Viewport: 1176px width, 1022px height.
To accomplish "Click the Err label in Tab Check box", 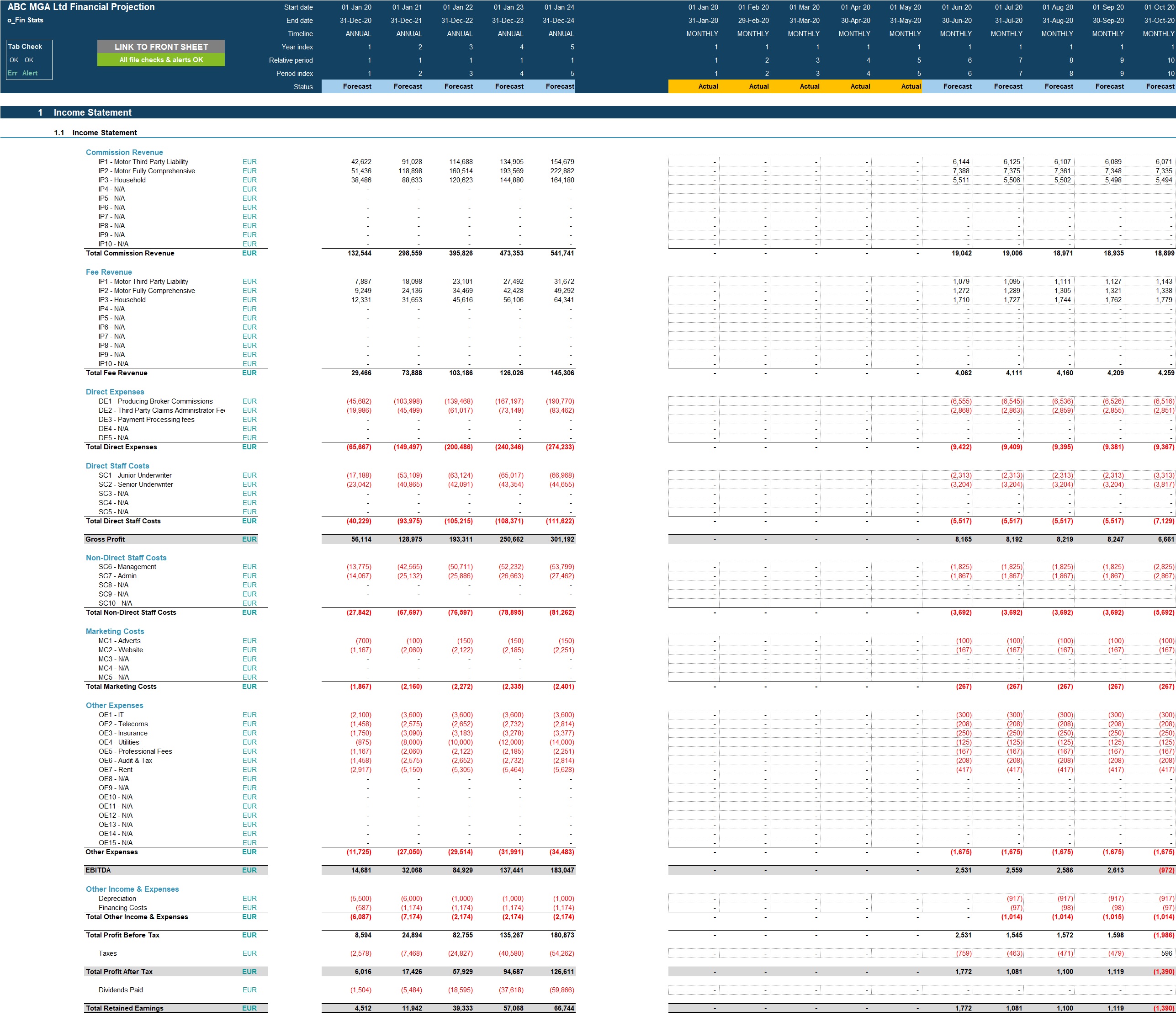I will [12, 73].
